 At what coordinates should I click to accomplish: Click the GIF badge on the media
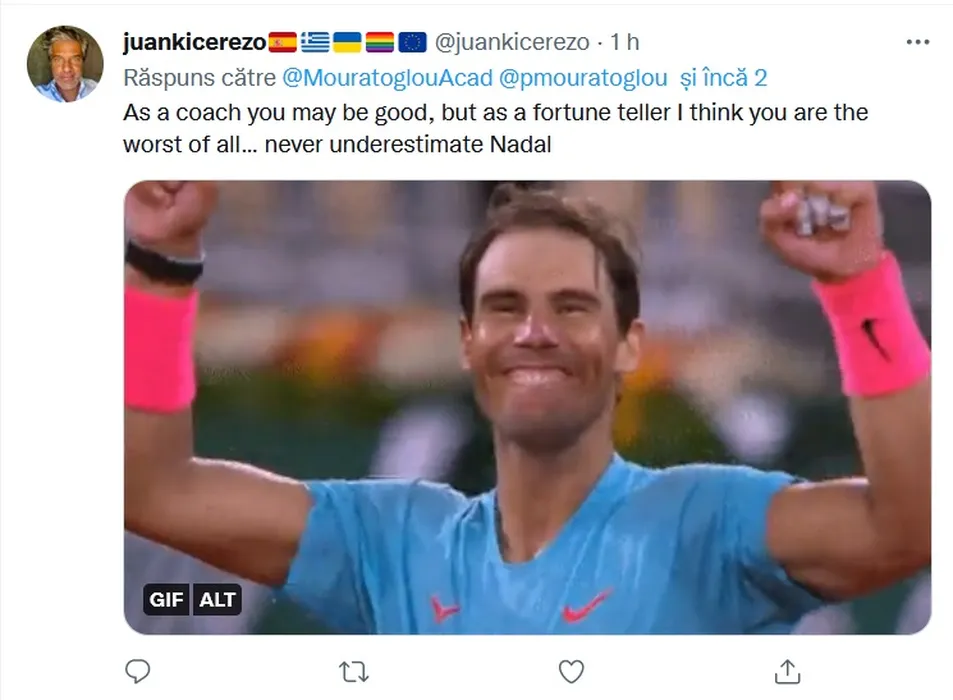point(166,600)
